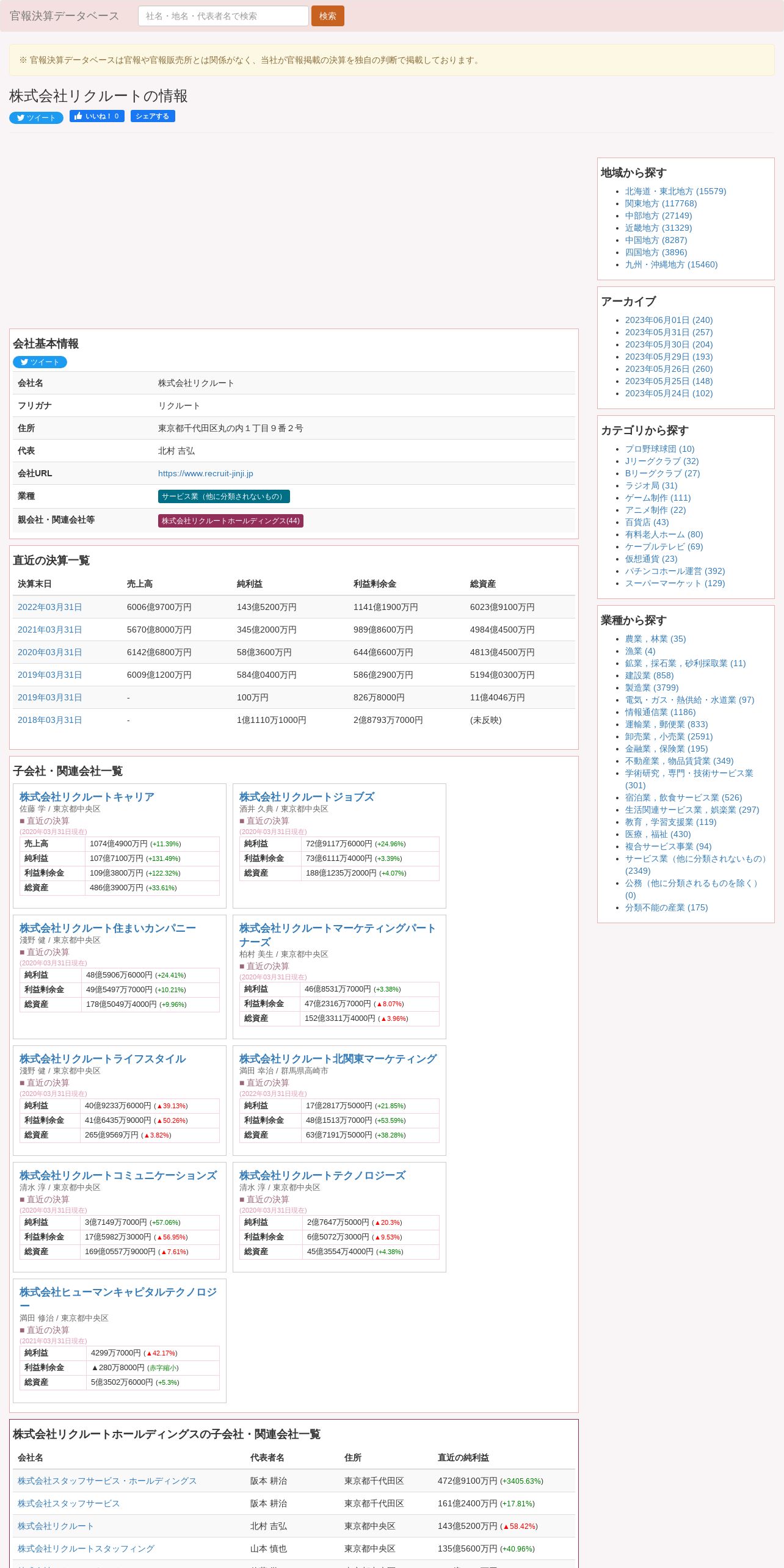Click tweet button in 会社基本情報 section
The image size is (784, 1568).
[40, 362]
